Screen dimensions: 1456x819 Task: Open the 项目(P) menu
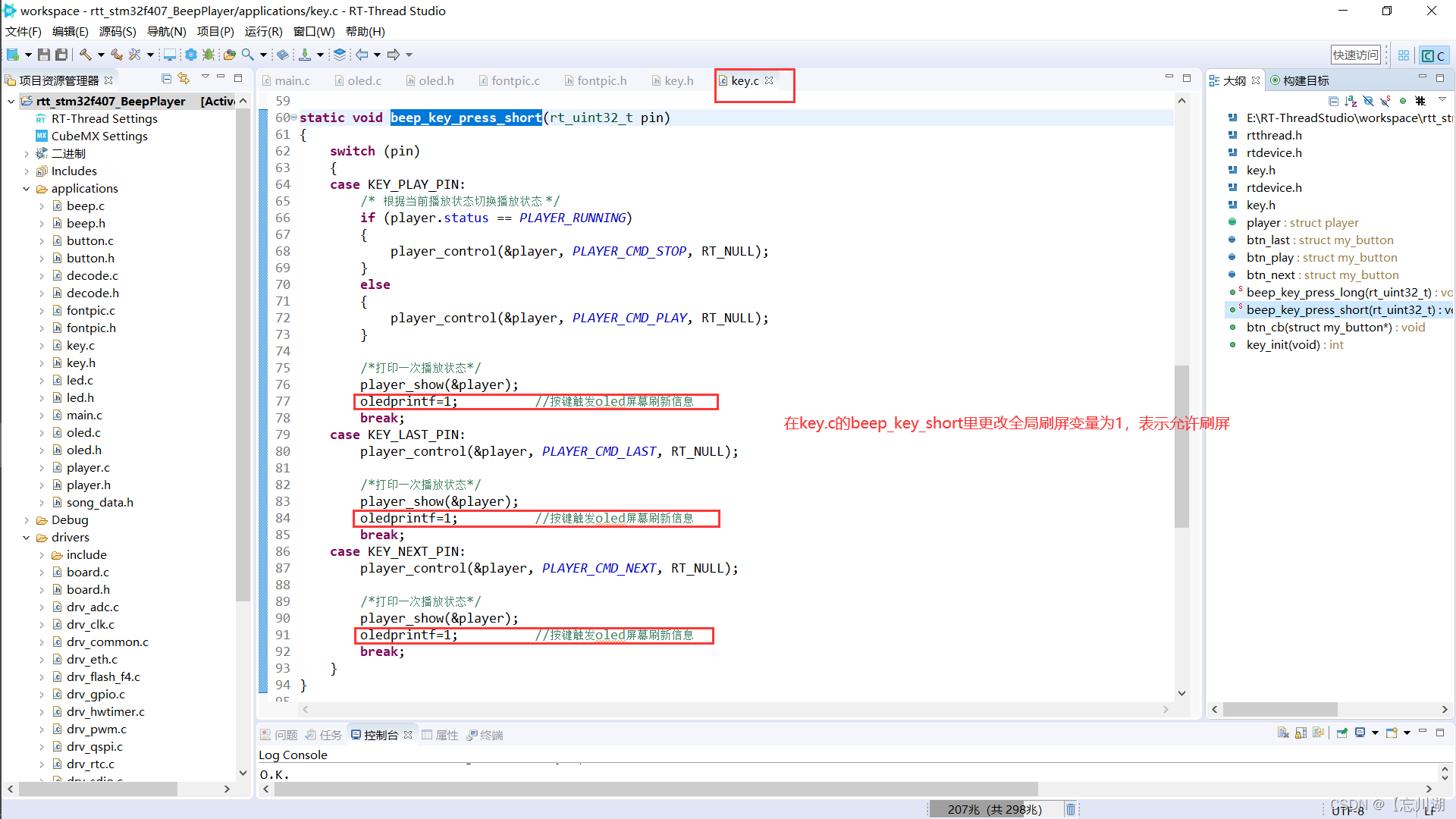tap(215, 32)
